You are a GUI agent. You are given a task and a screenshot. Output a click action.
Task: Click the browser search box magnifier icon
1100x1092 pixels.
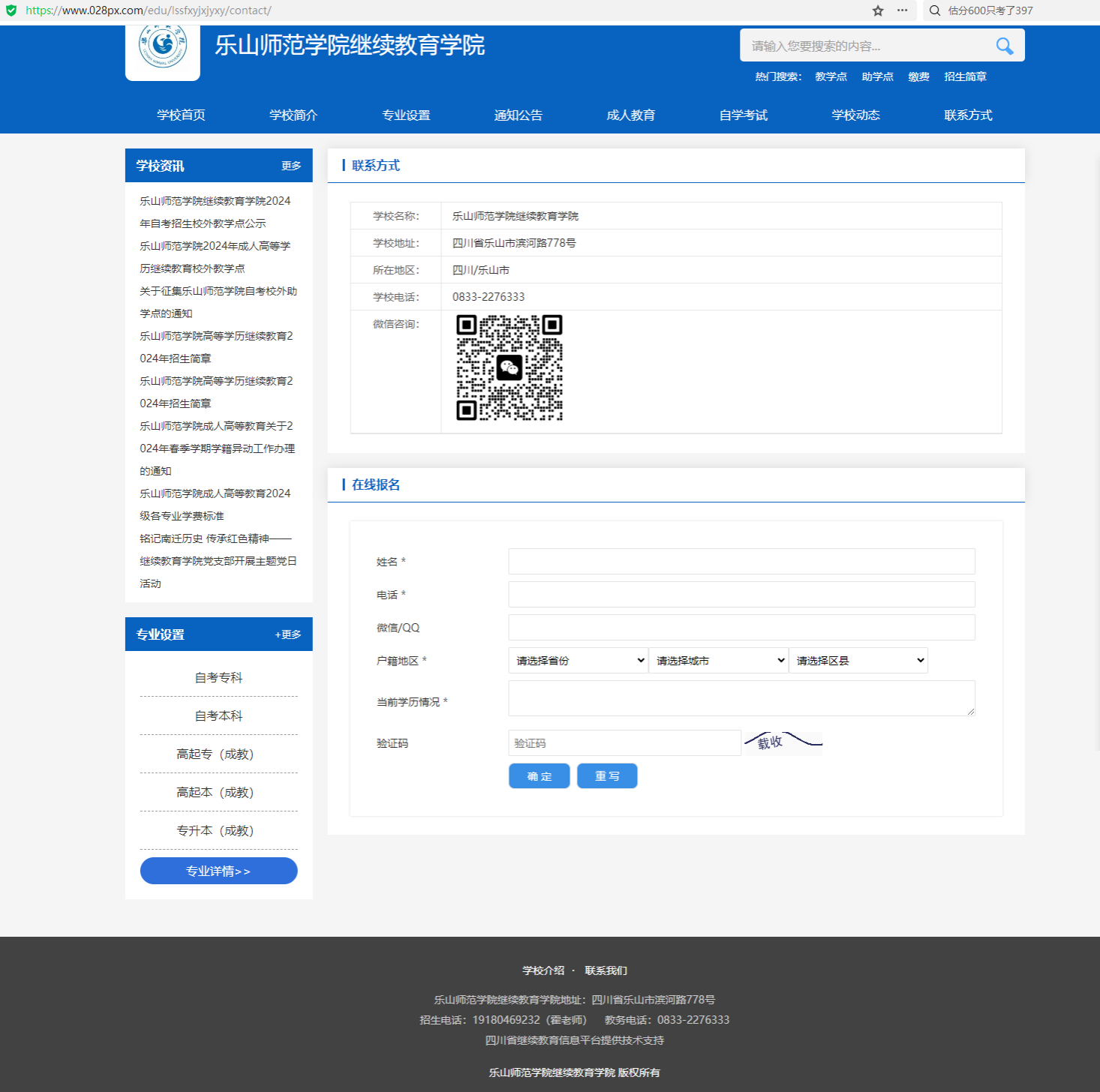[935, 10]
